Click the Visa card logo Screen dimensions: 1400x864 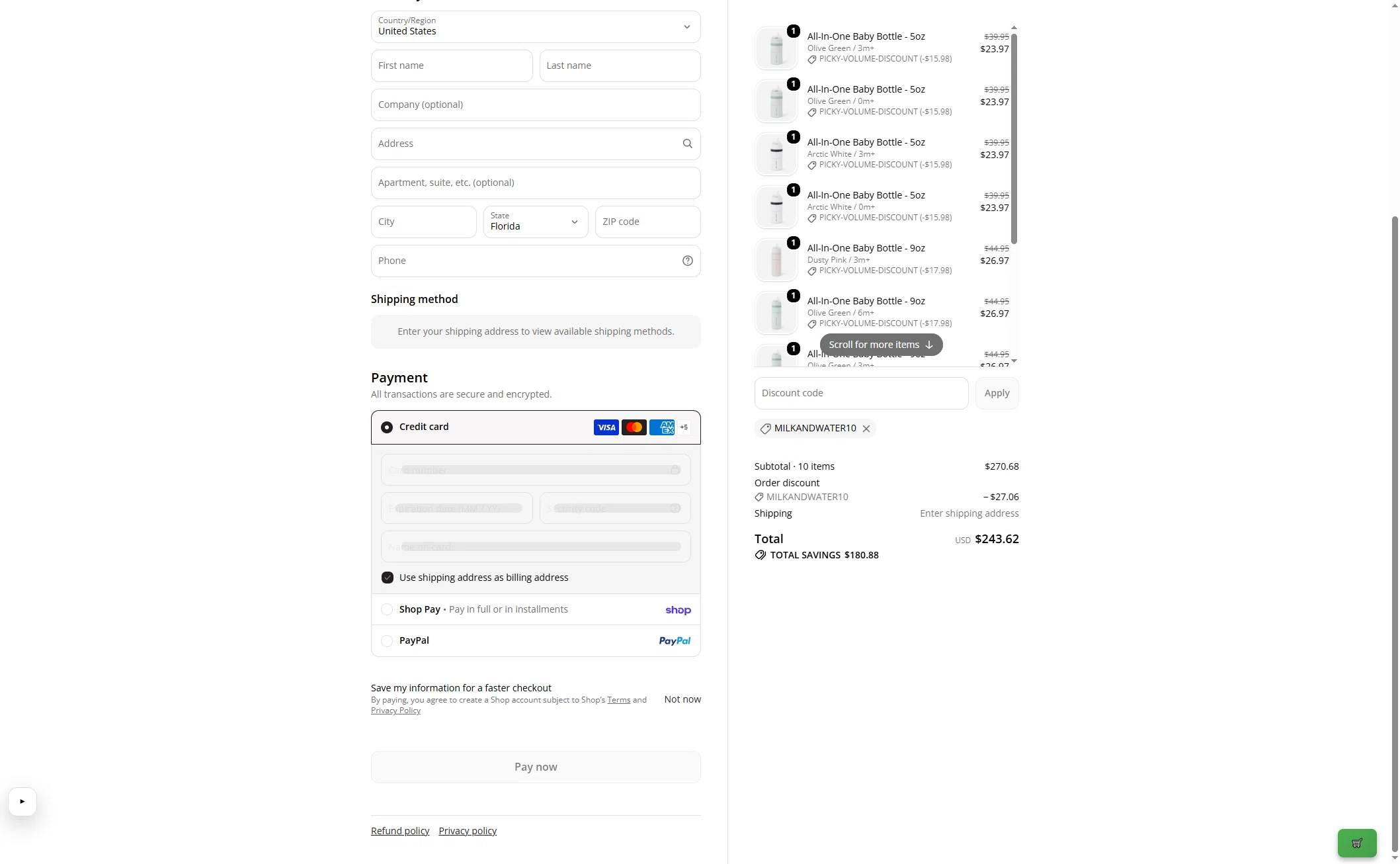tap(606, 427)
